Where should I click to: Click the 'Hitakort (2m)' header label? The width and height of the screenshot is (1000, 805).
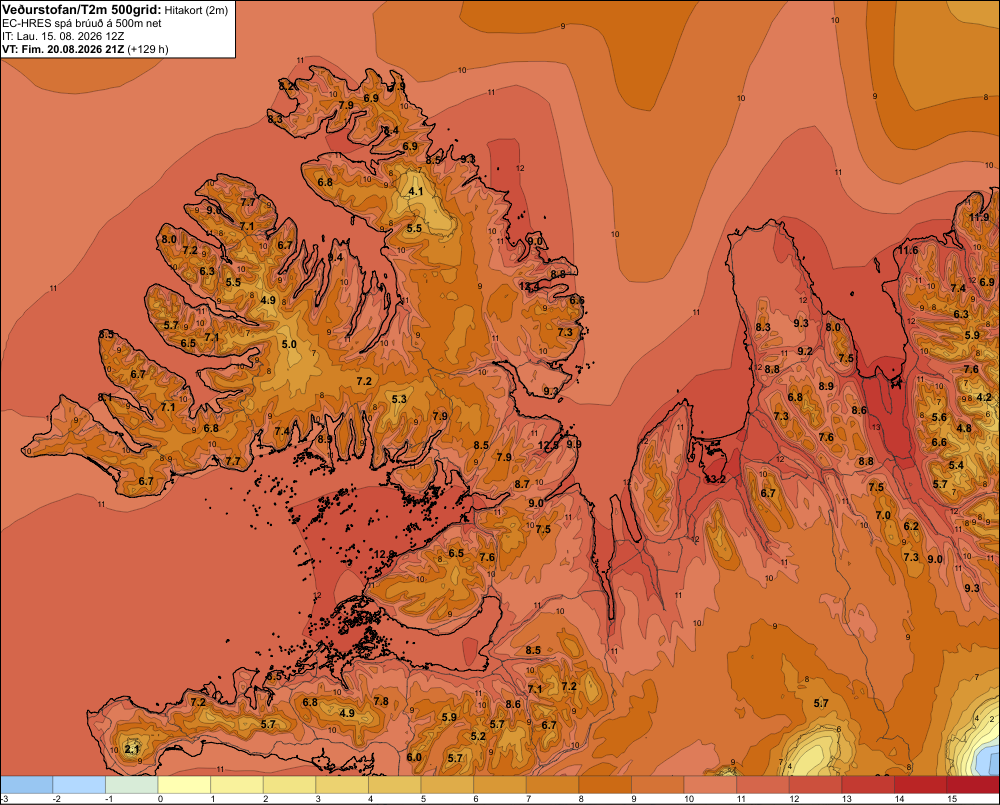click(196, 10)
